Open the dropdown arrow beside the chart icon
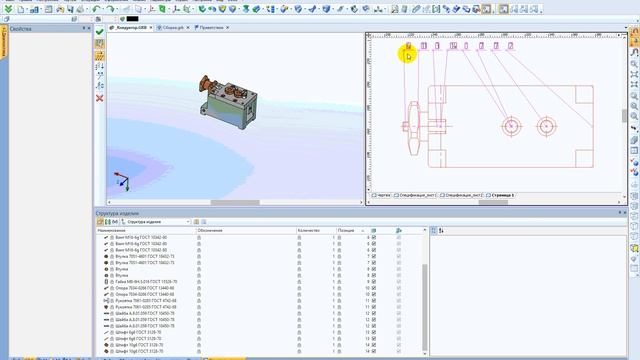 [42, 9]
